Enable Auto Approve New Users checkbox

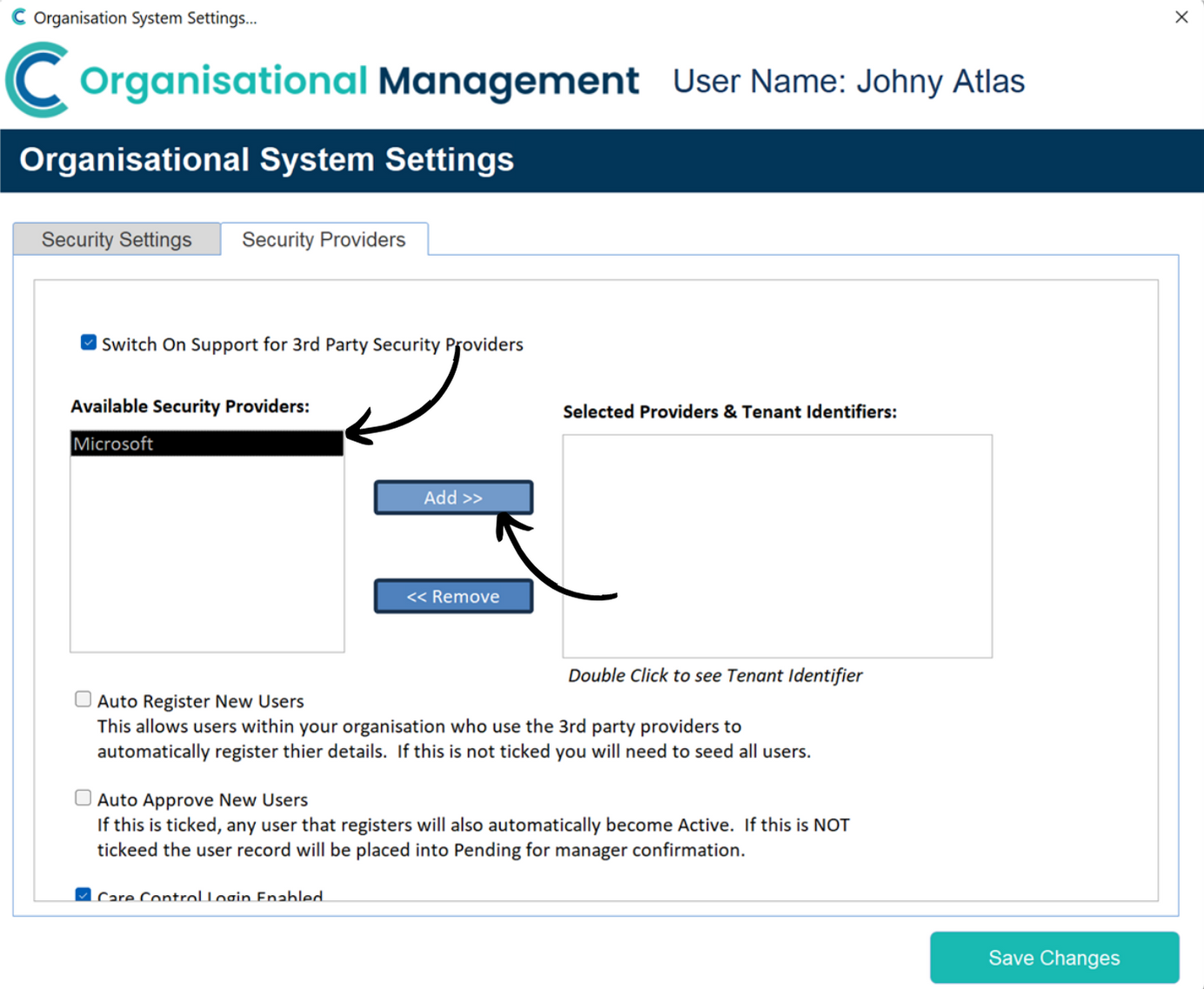(x=84, y=798)
